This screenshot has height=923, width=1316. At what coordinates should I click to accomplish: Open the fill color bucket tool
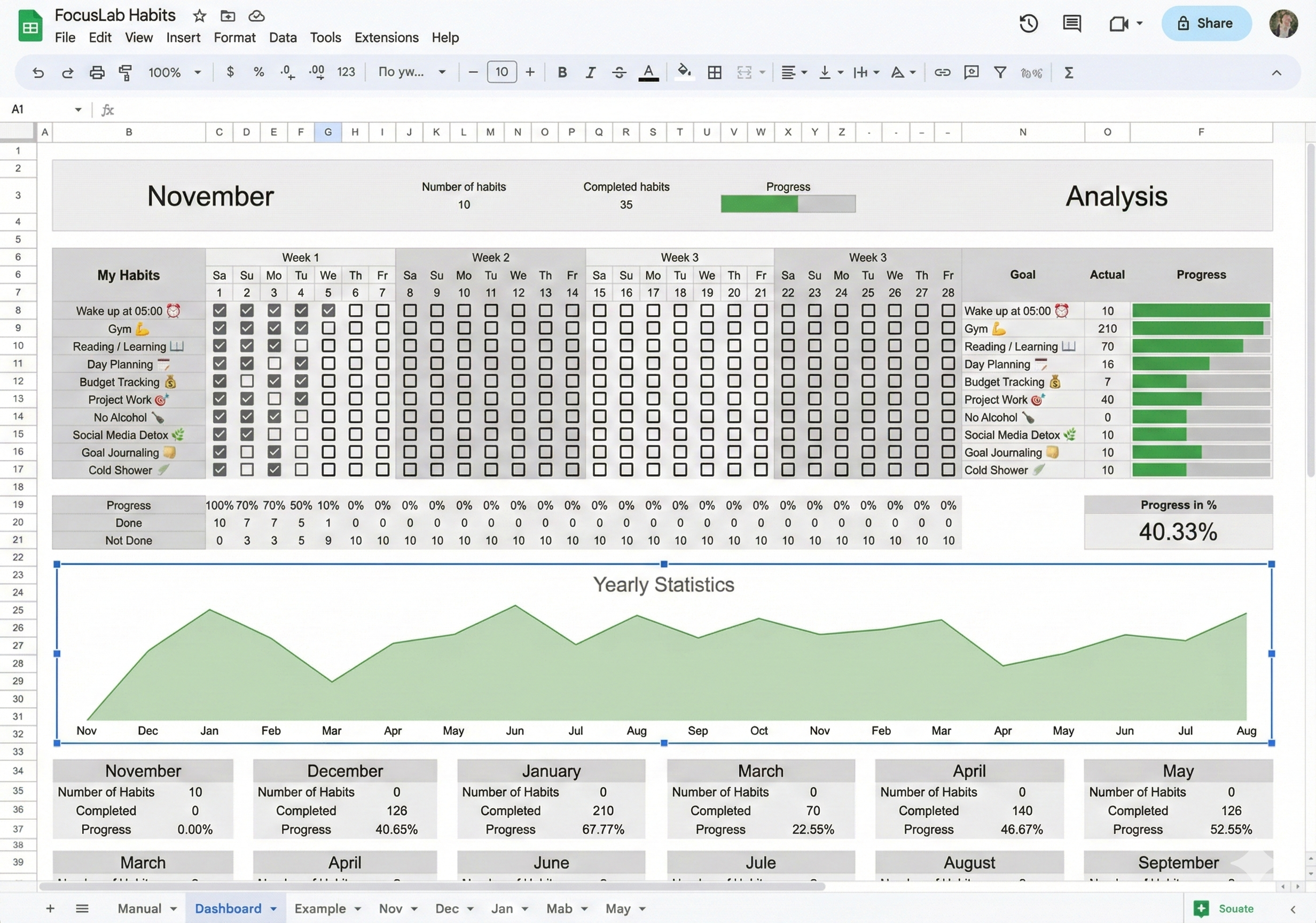(684, 72)
